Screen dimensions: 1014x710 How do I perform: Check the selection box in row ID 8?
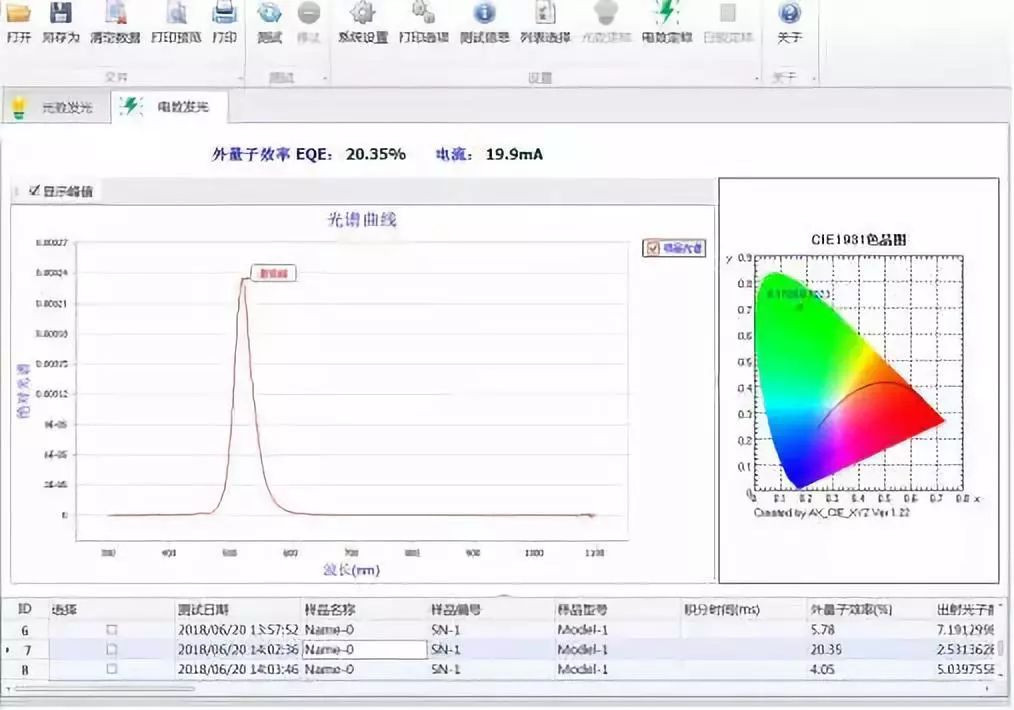[x=112, y=669]
